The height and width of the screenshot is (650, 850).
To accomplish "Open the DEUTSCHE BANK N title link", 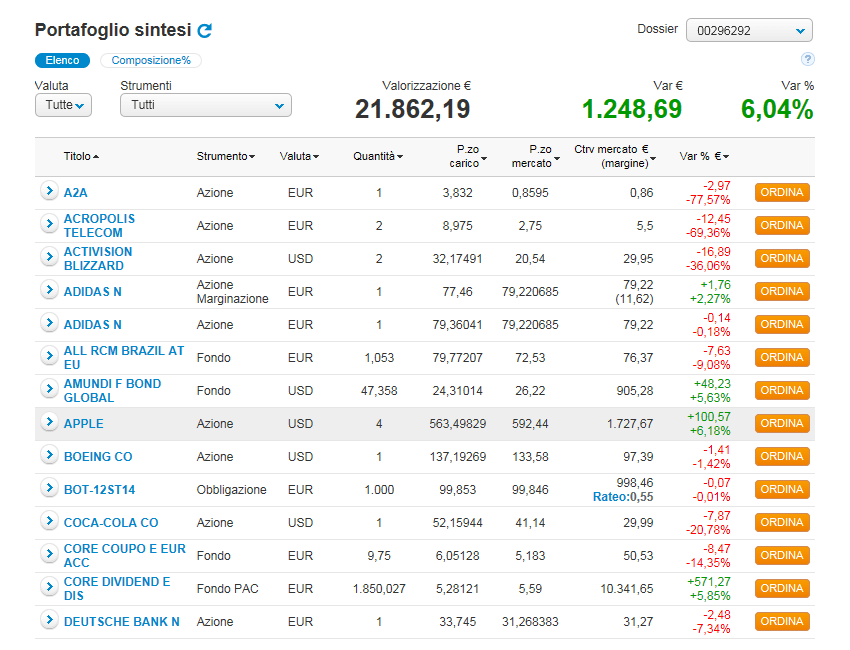I will (x=121, y=622).
